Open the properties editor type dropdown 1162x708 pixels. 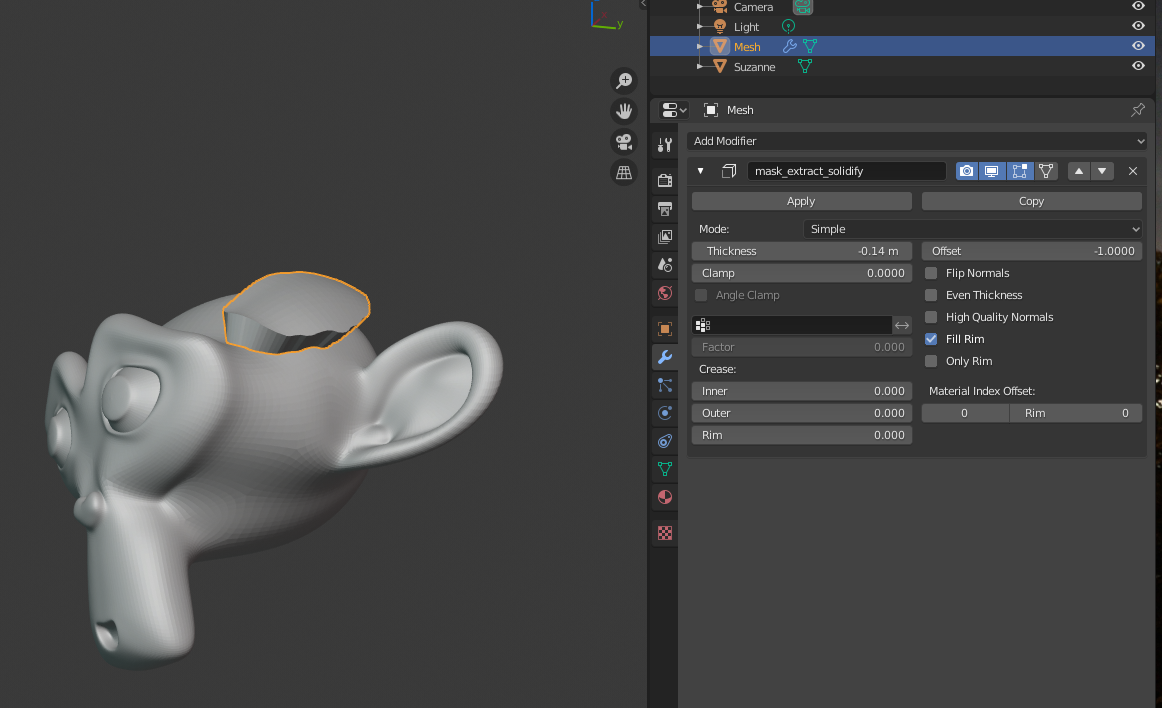674,110
